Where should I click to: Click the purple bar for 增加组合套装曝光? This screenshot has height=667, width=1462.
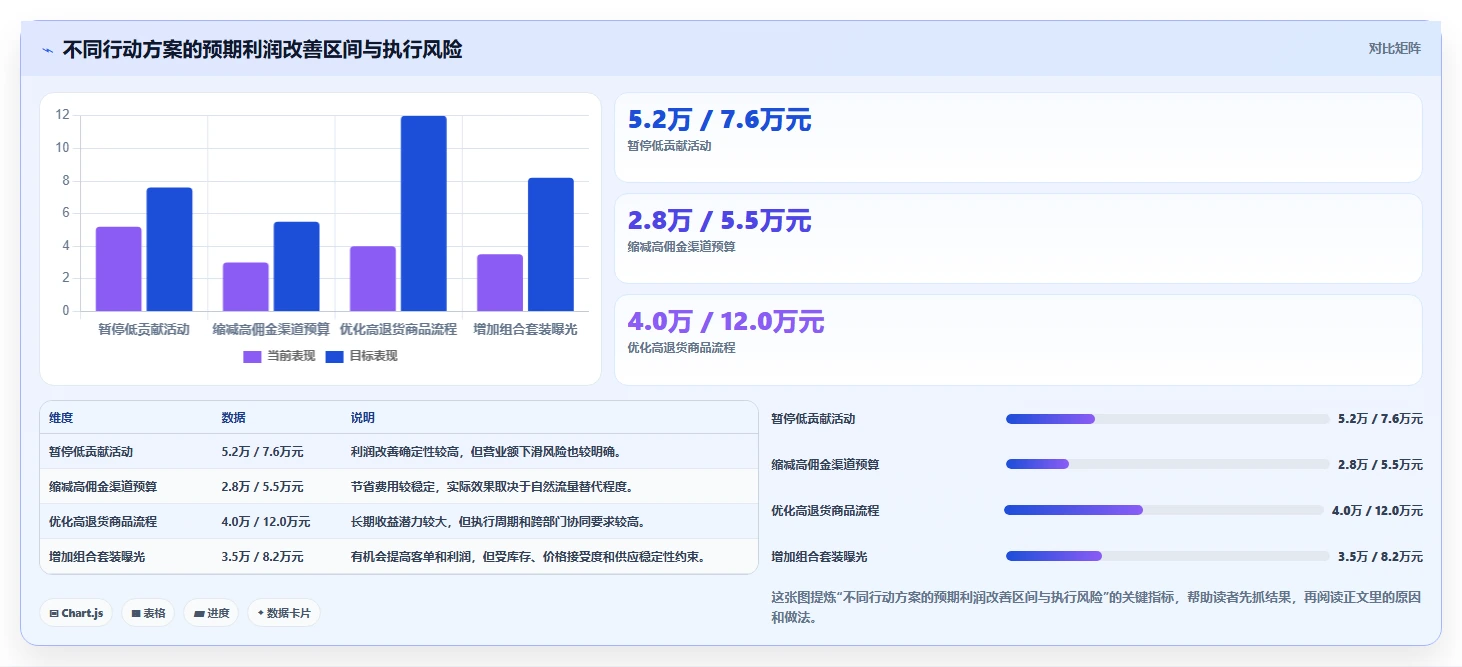(500, 283)
